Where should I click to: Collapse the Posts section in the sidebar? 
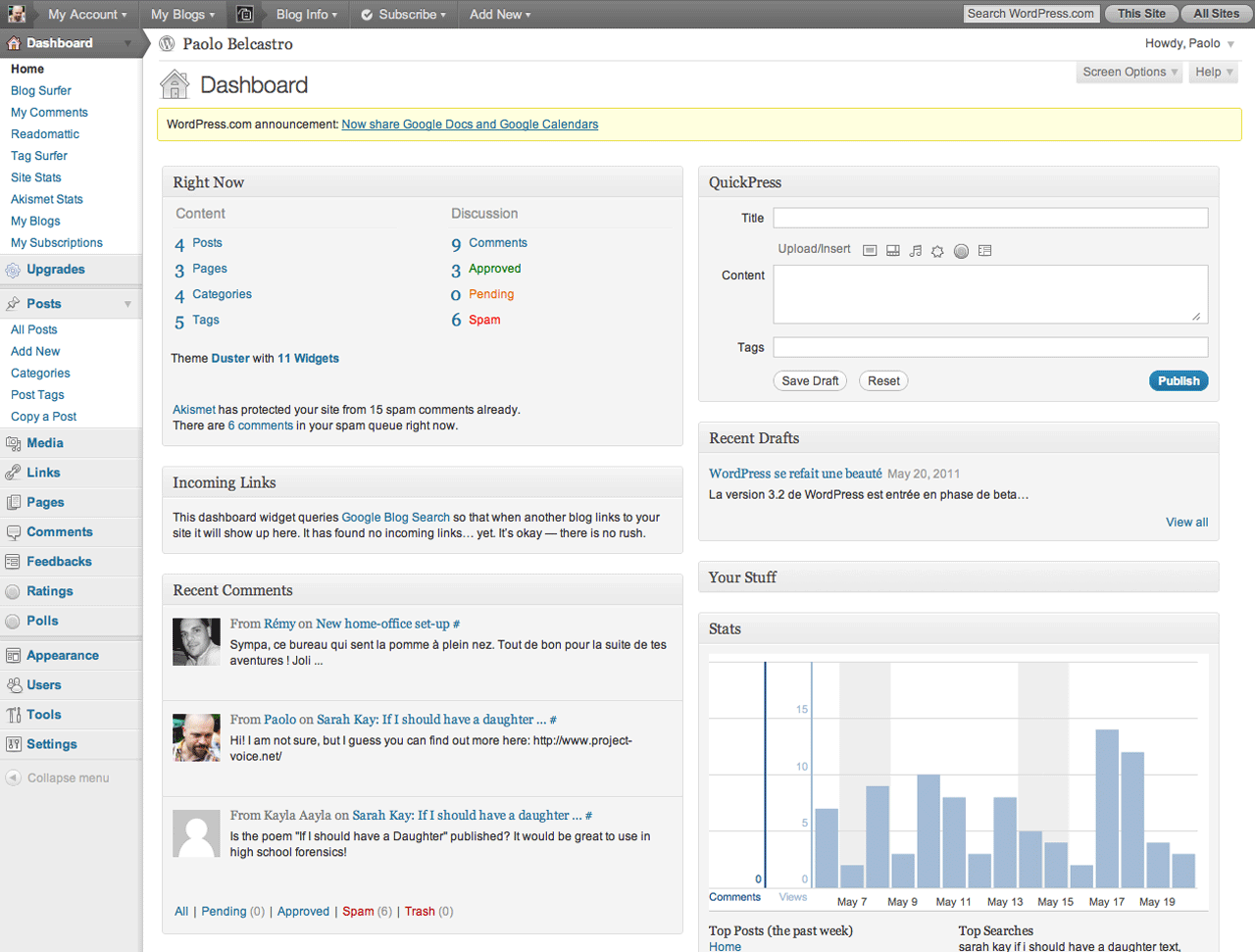click(x=127, y=304)
